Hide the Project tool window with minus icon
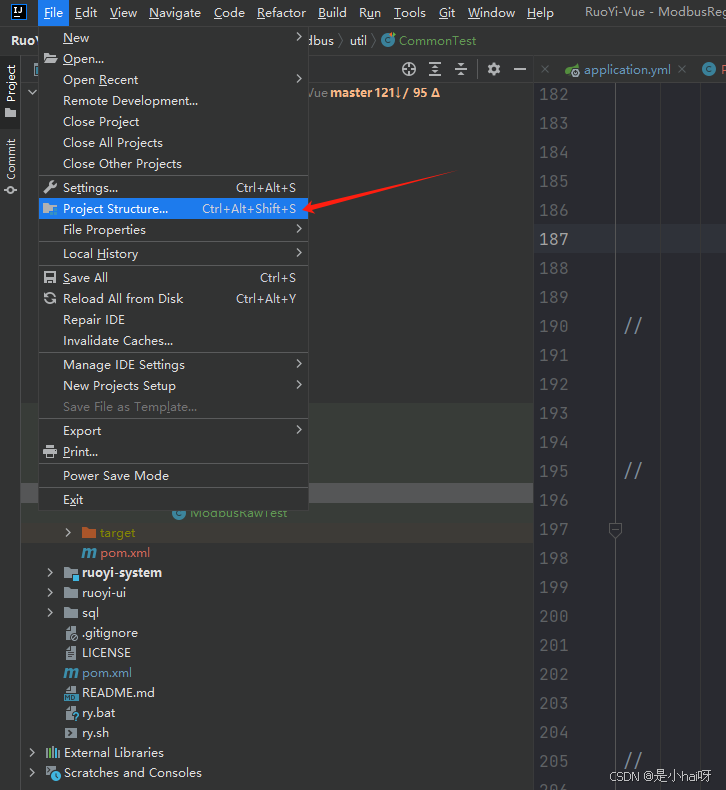726x790 pixels. [x=520, y=69]
